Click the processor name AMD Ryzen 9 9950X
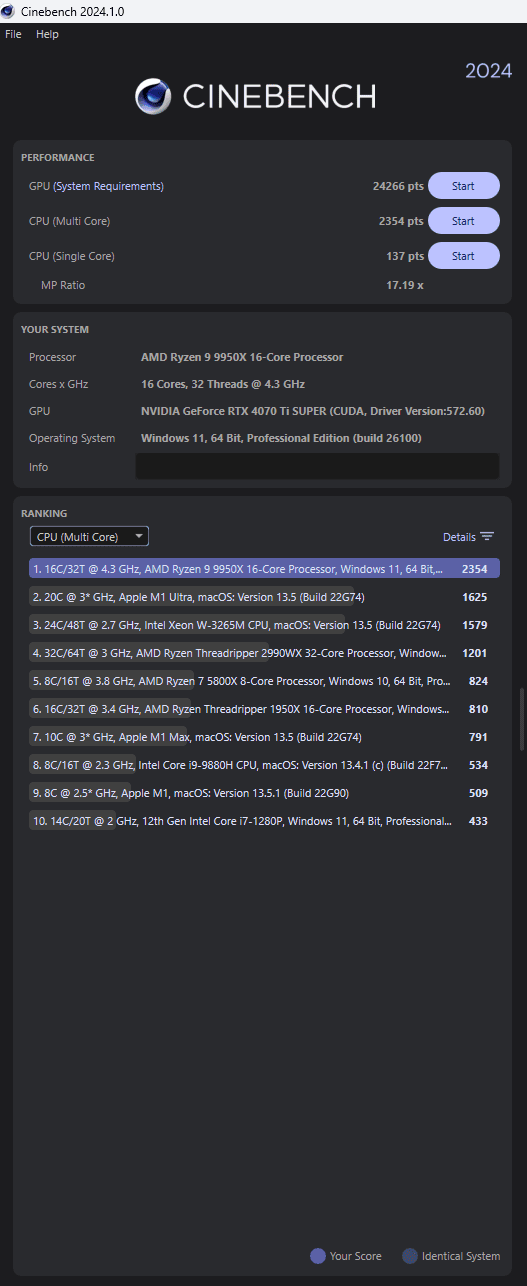This screenshot has height=1286, width=527. pos(242,357)
